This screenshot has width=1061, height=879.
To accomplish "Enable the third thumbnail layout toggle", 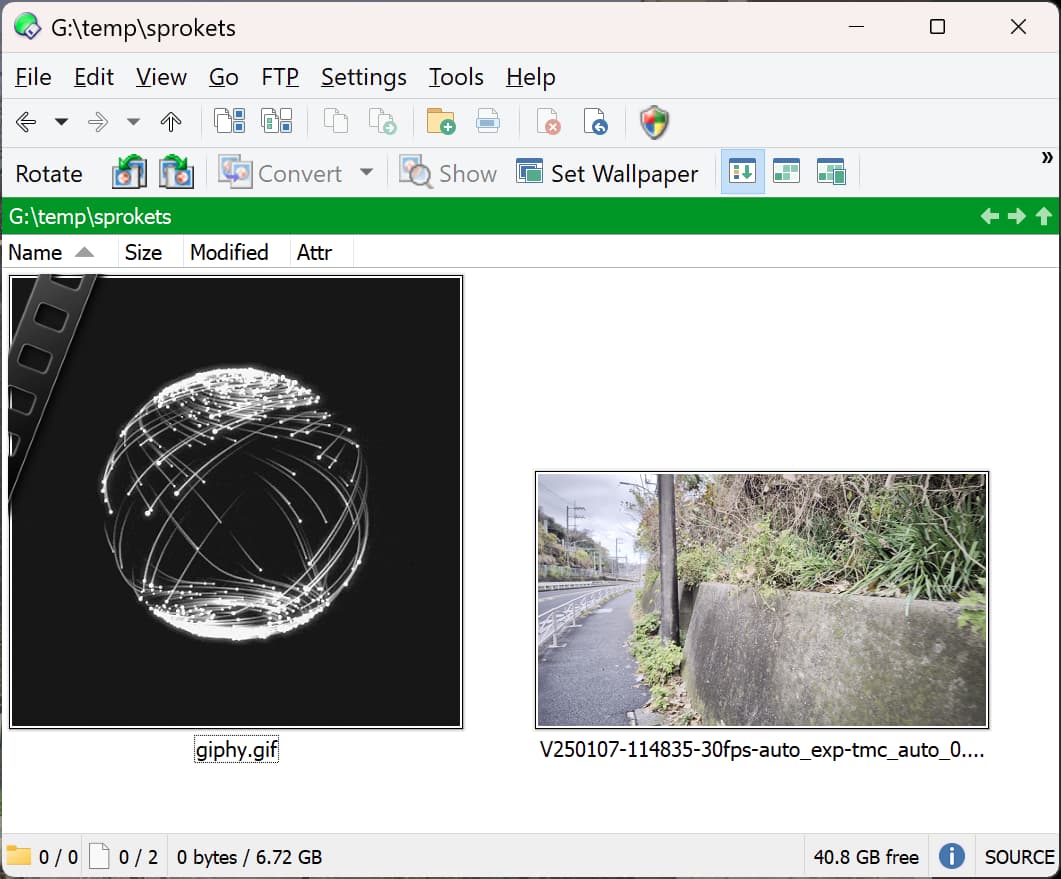I will 831,172.
